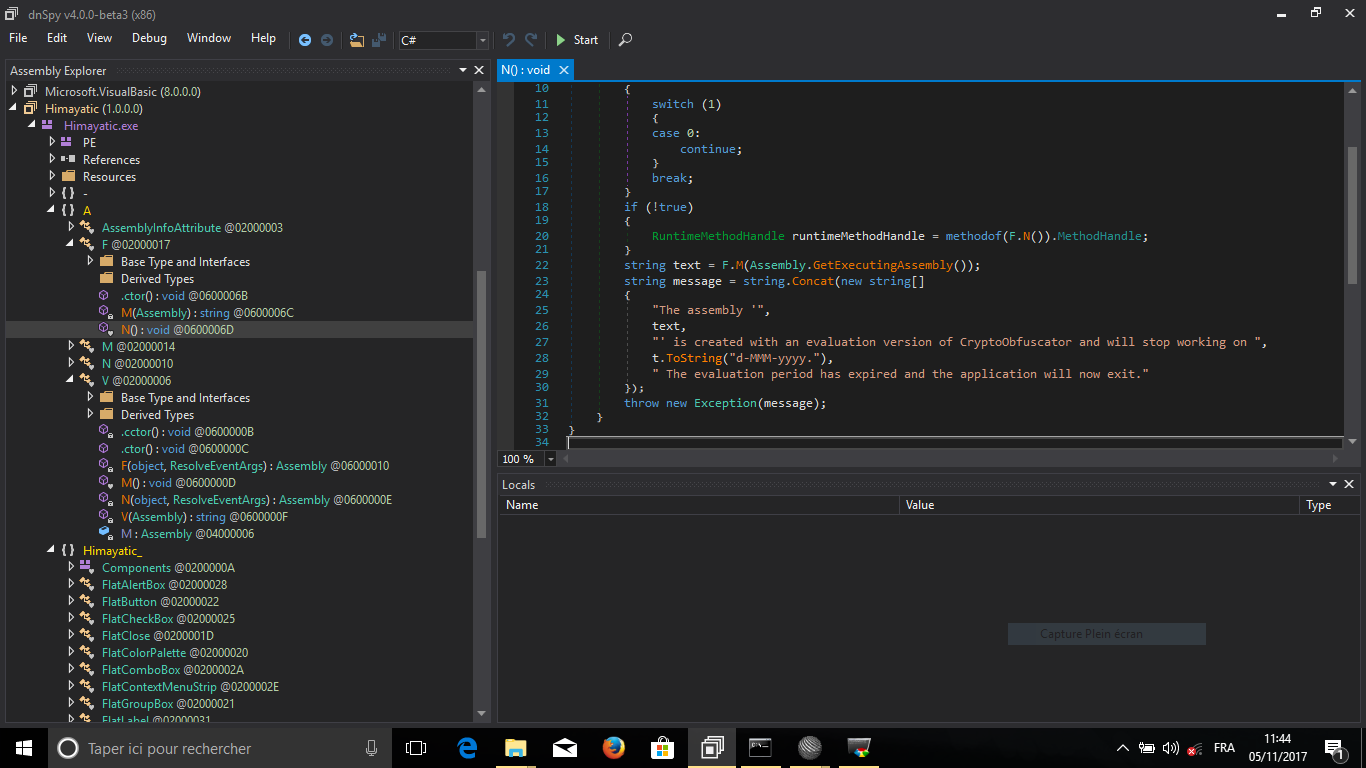Image resolution: width=1366 pixels, height=768 pixels.
Task: Open Task View from the taskbar
Action: tap(416, 748)
